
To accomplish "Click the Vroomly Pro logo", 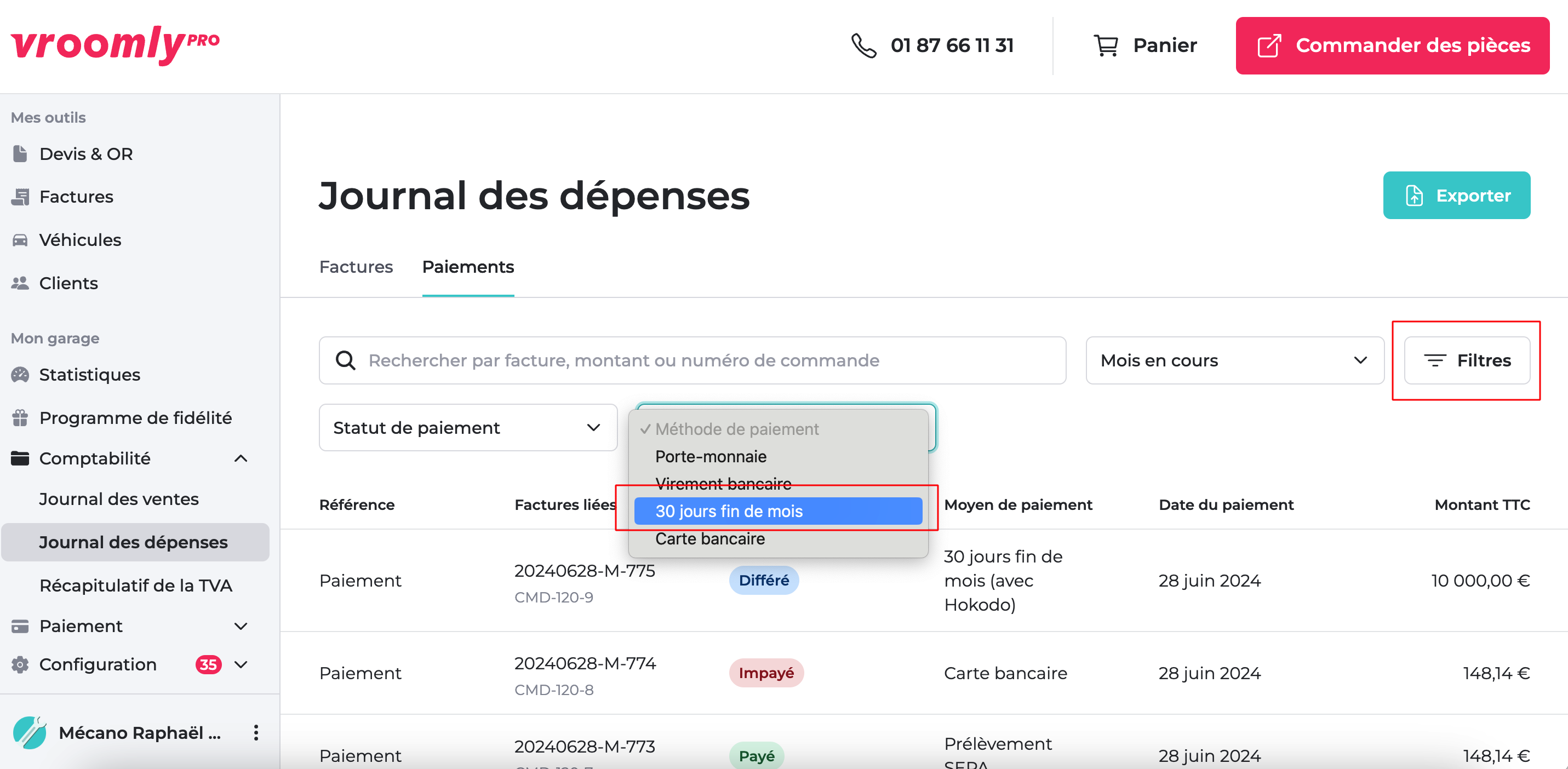I will tap(115, 44).
